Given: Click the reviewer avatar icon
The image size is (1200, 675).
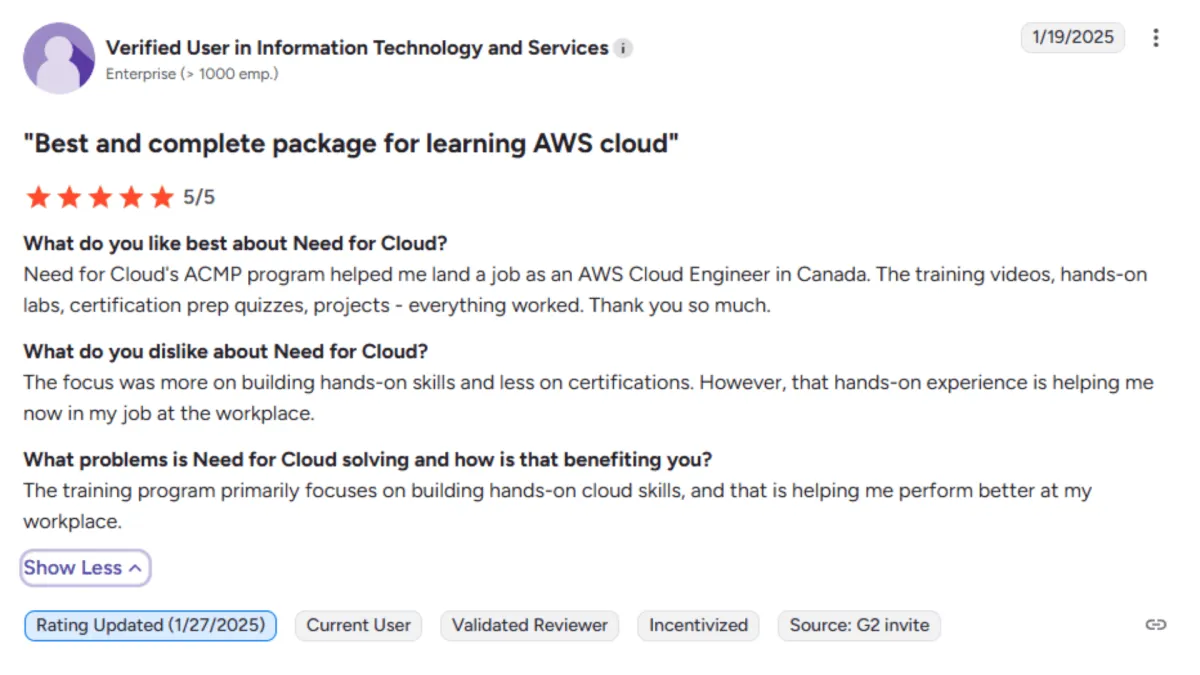Looking at the screenshot, I should click(59, 58).
